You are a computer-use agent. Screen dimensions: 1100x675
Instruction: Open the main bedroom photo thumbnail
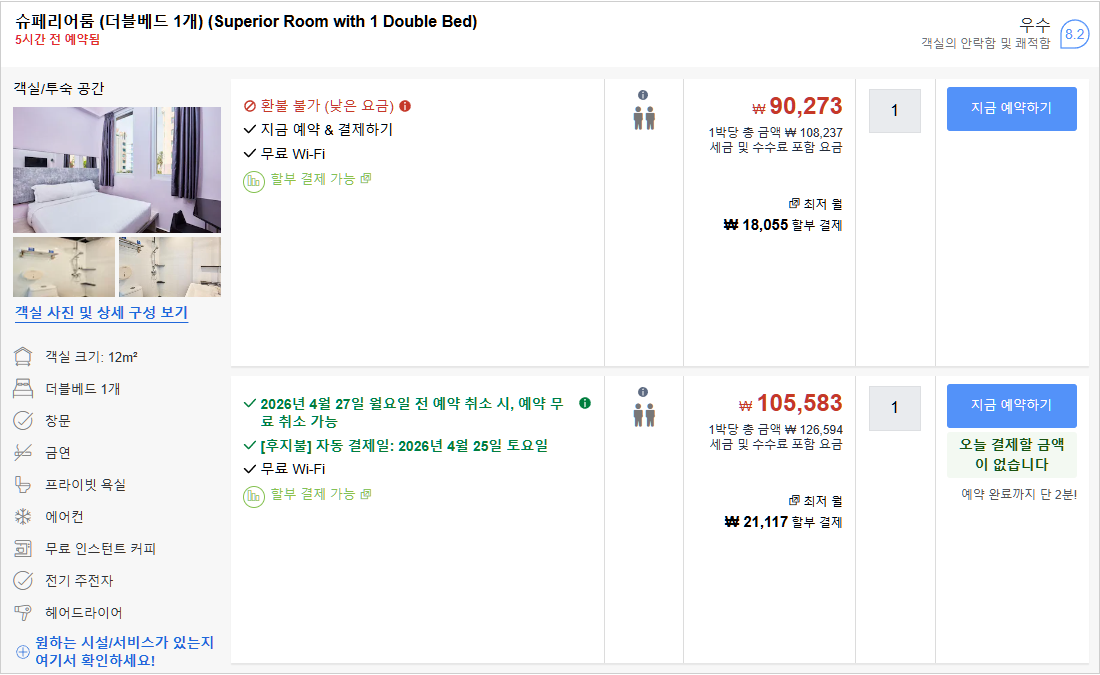click(117, 170)
